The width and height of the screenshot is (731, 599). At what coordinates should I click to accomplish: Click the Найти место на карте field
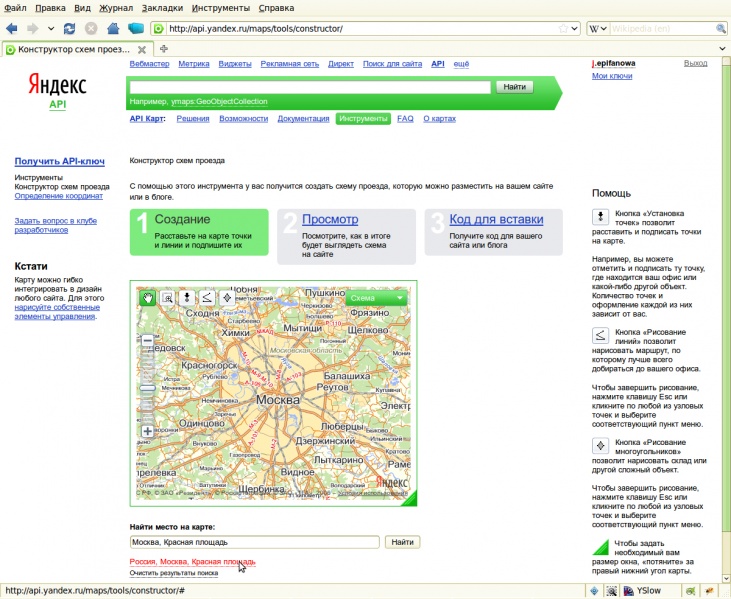255,542
